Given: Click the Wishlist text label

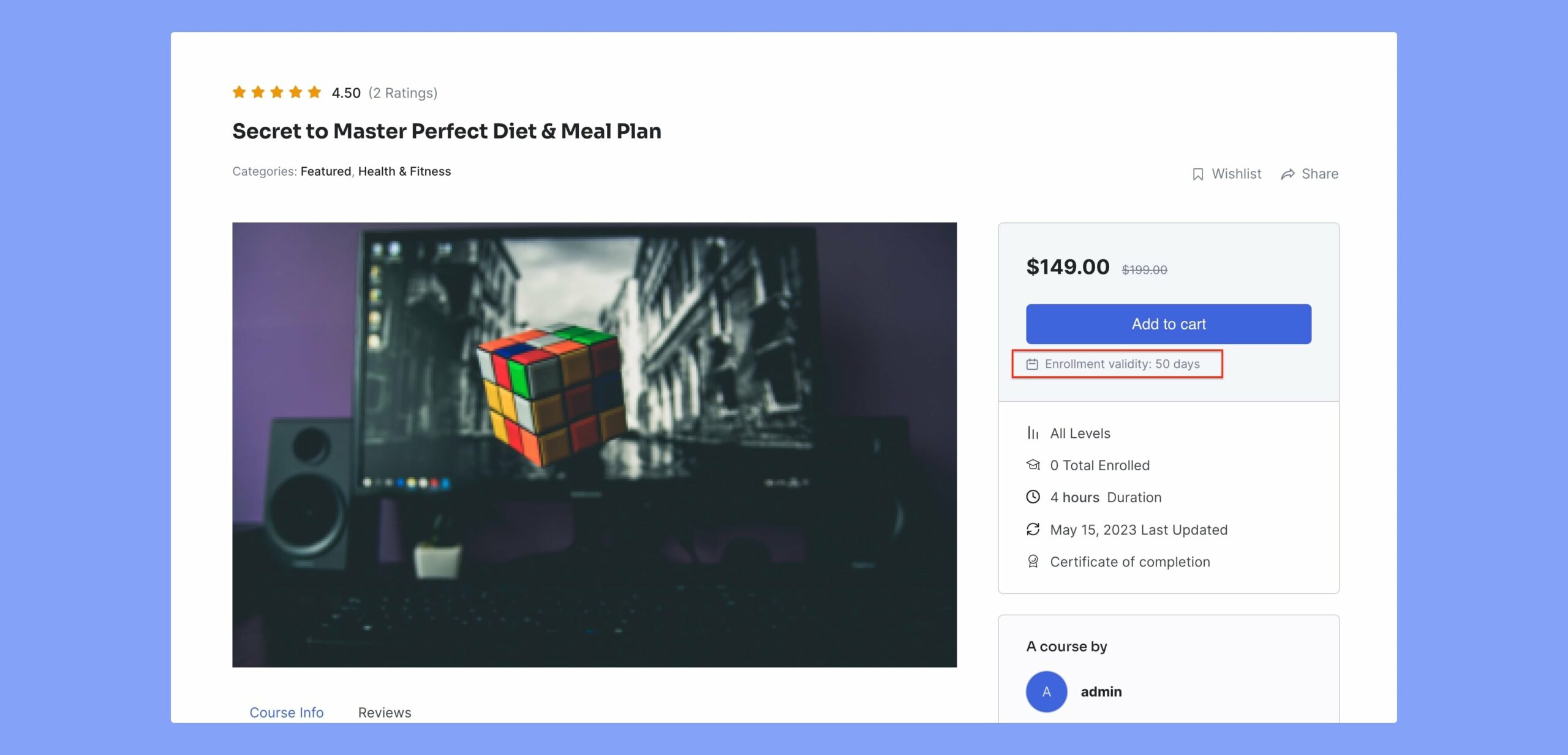Looking at the screenshot, I should pos(1237,174).
